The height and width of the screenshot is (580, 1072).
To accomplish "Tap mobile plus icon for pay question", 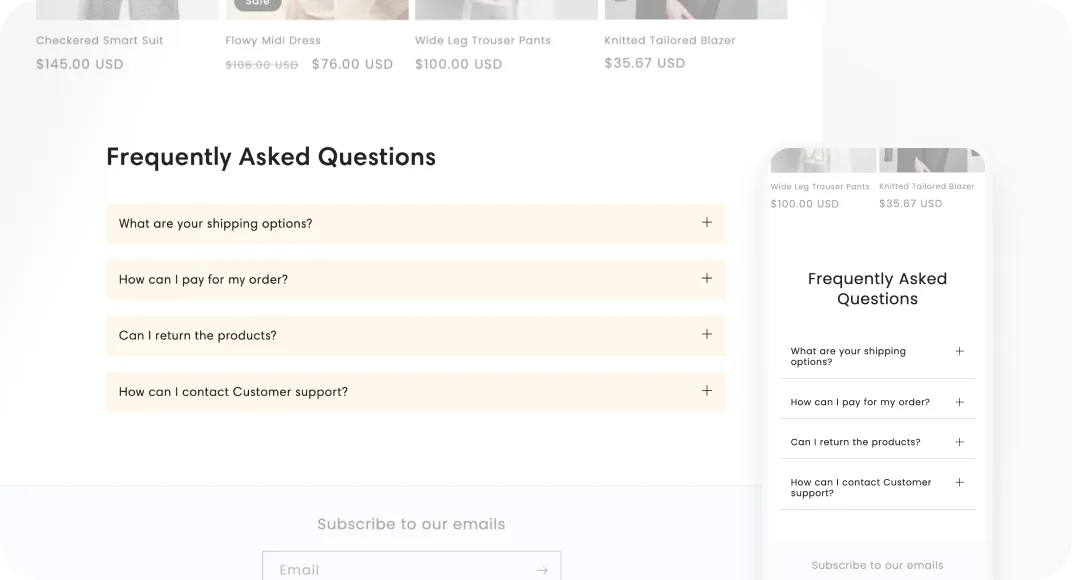I will tap(959, 402).
